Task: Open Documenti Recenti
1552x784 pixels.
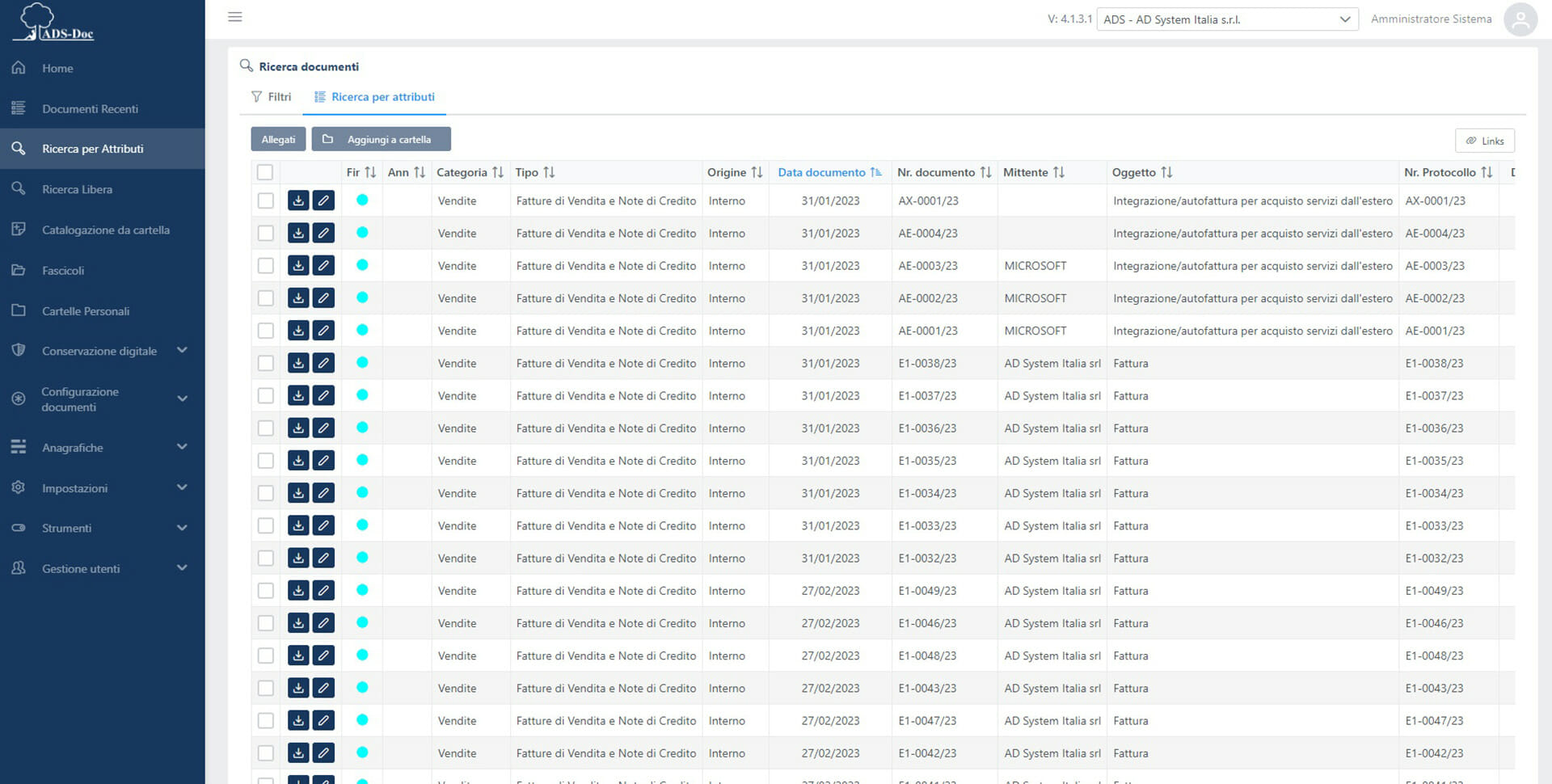Action: 102,108
